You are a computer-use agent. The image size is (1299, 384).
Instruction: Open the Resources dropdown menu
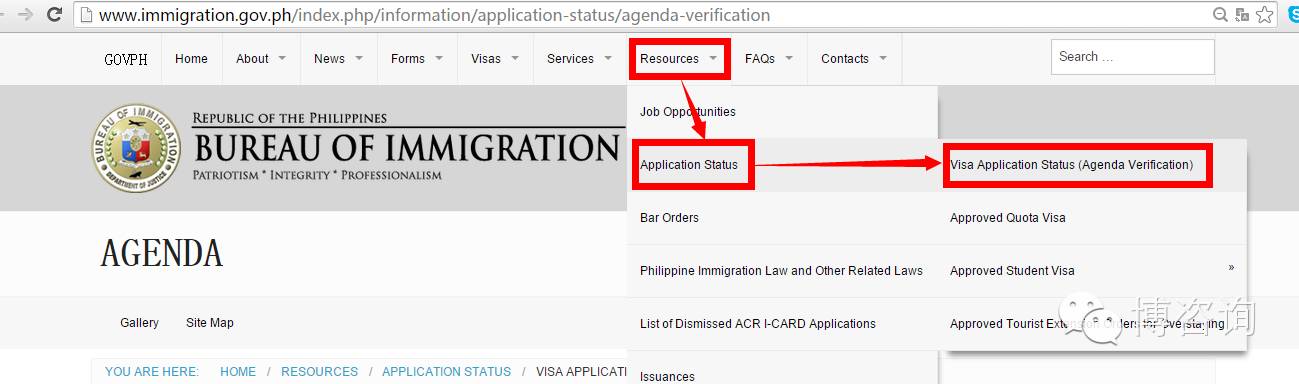679,59
